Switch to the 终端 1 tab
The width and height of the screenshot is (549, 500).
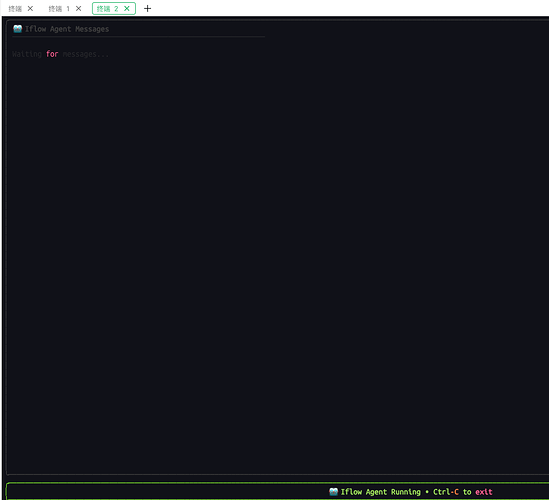[59, 9]
